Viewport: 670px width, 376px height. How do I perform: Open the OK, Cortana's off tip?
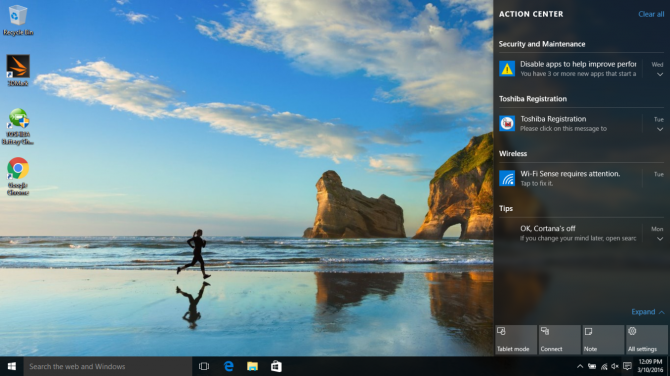tap(578, 233)
